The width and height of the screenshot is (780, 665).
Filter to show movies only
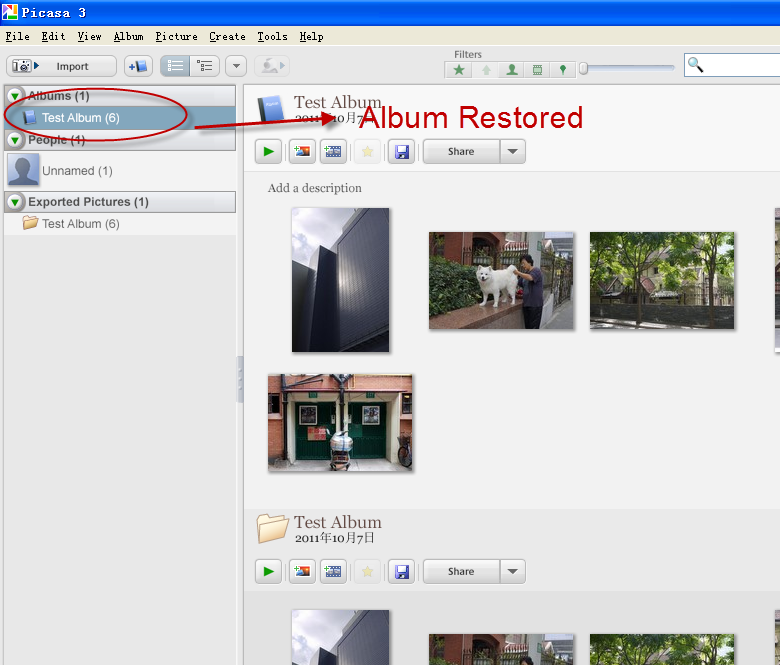click(537, 70)
